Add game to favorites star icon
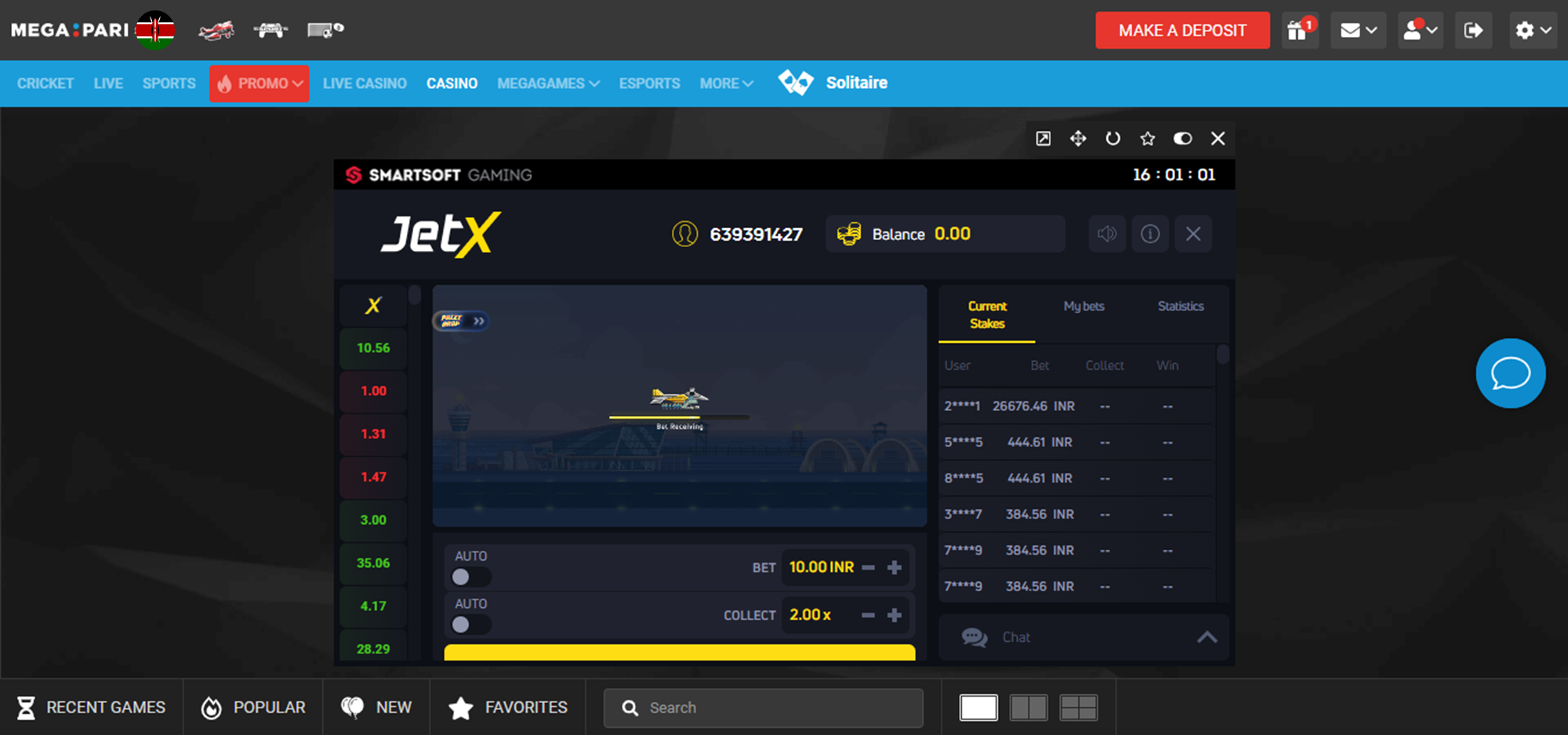 coord(1148,139)
